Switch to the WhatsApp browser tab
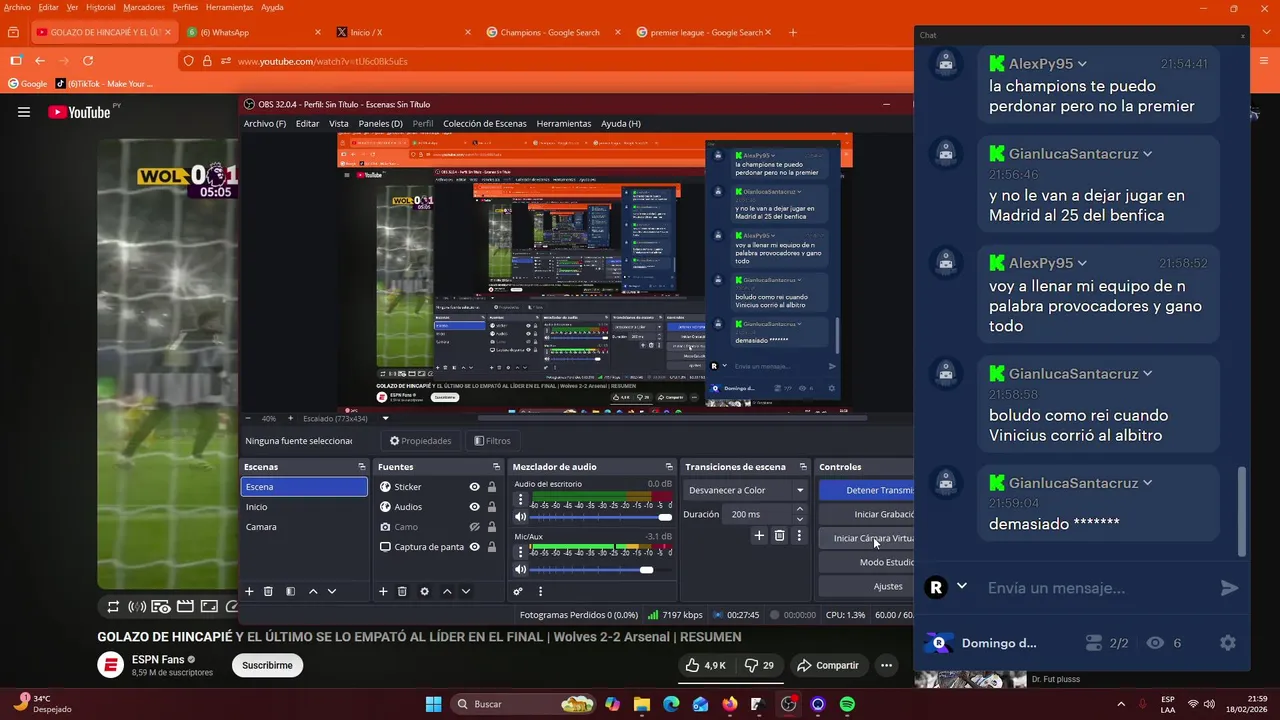Screen dimensions: 1280x720 click(253, 32)
